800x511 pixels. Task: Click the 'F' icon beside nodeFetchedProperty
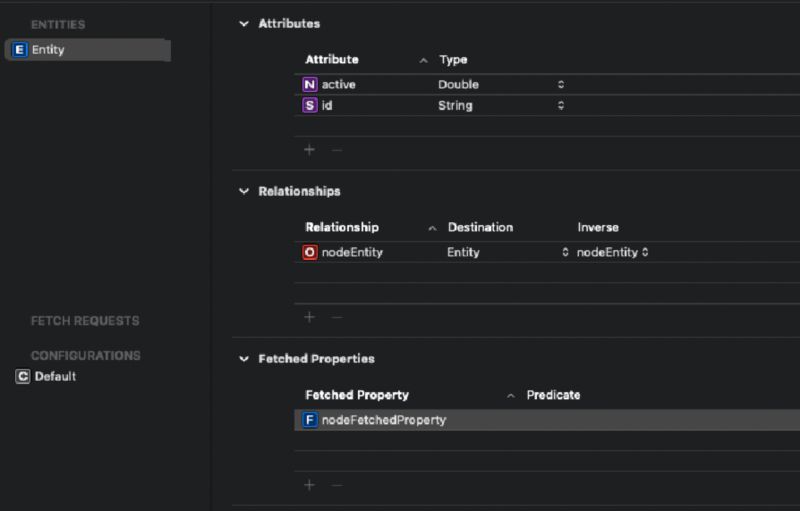coord(310,420)
